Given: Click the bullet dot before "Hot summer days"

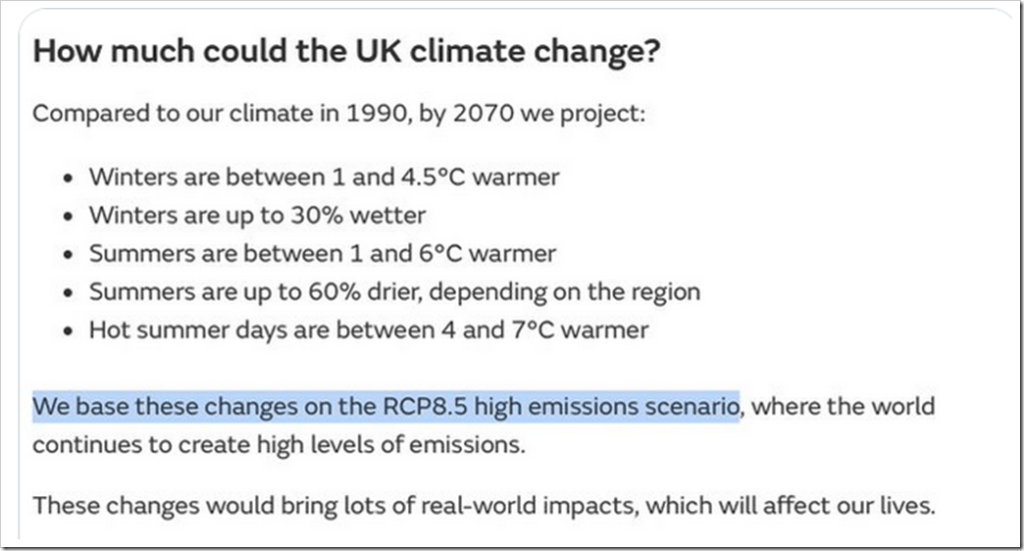Looking at the screenshot, I should click(68, 330).
